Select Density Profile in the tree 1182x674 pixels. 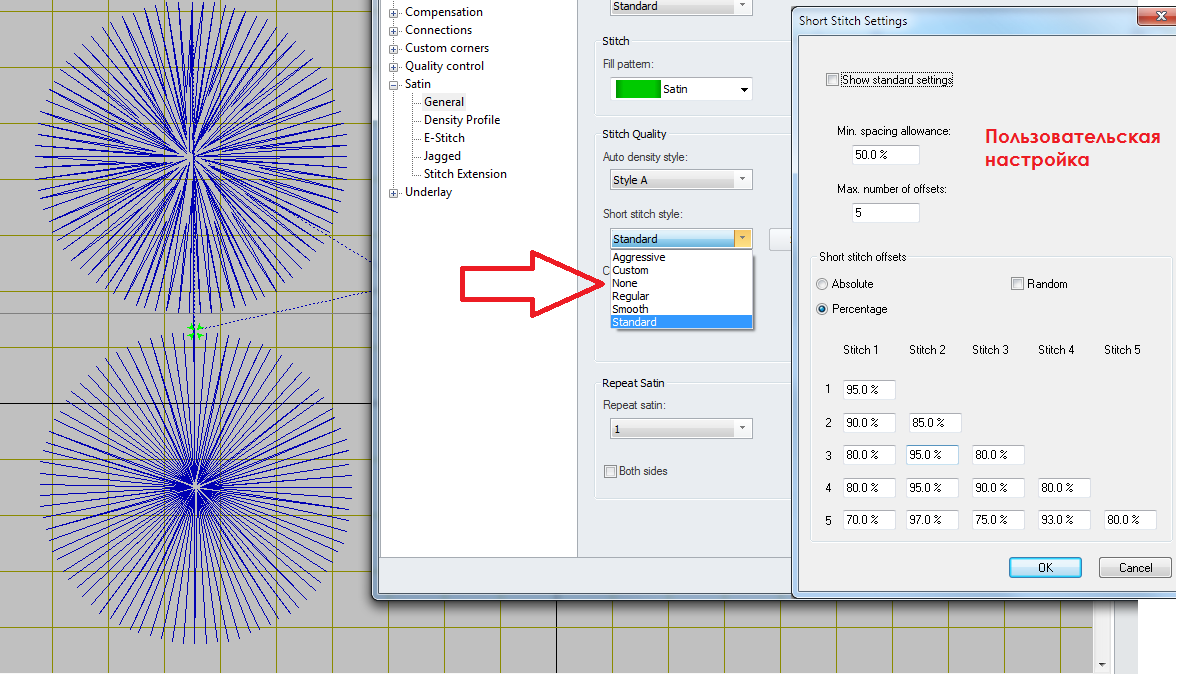(x=461, y=120)
